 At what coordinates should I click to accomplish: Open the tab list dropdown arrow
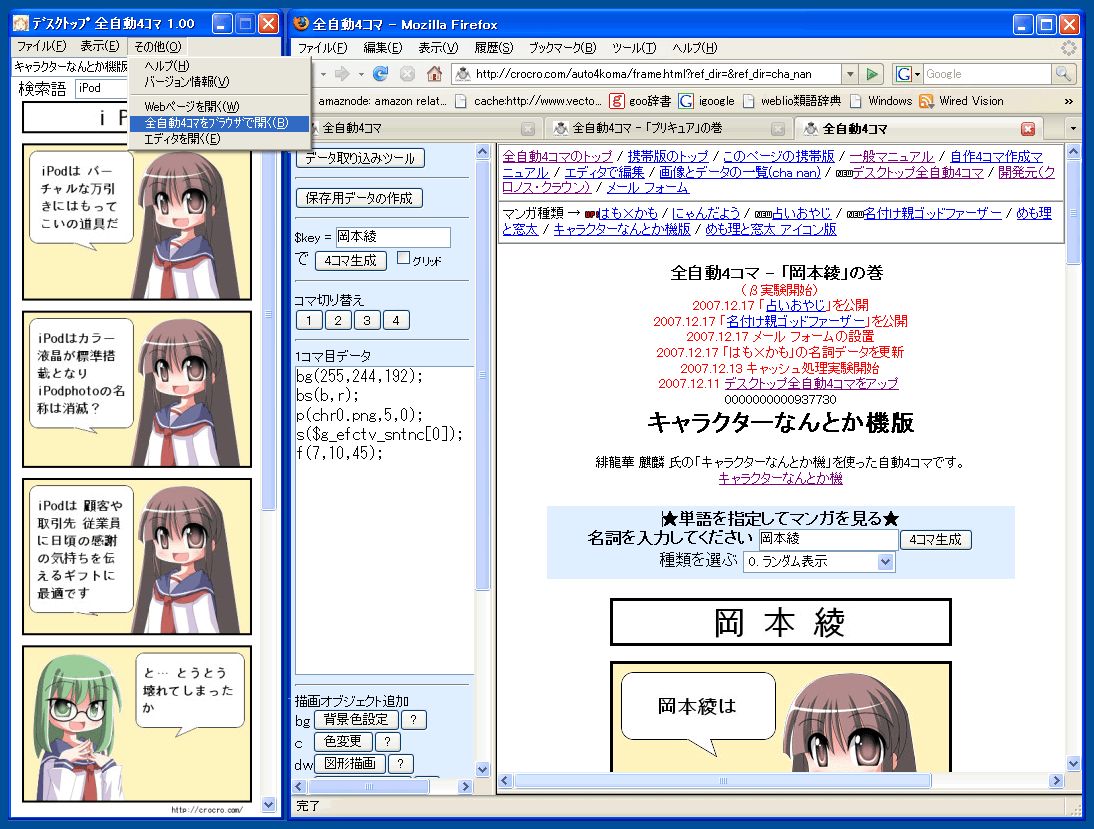pyautogui.click(x=1073, y=128)
